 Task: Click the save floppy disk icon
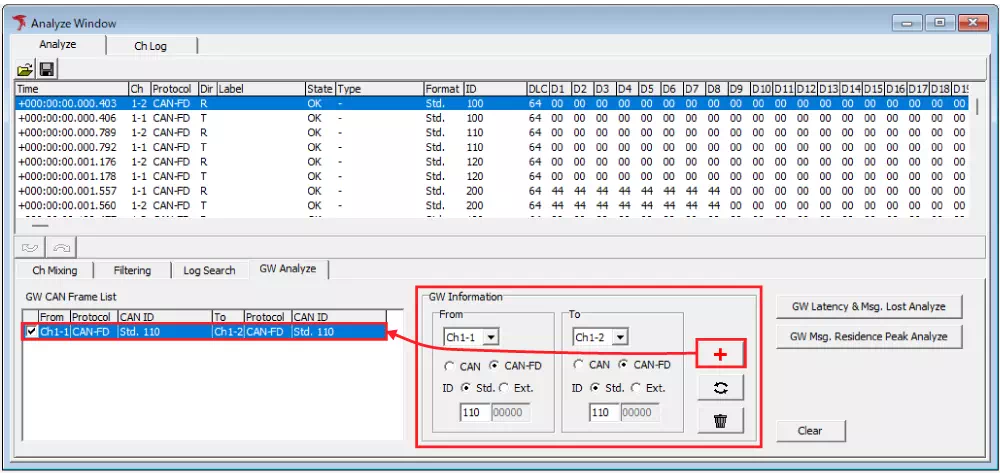click(x=46, y=69)
